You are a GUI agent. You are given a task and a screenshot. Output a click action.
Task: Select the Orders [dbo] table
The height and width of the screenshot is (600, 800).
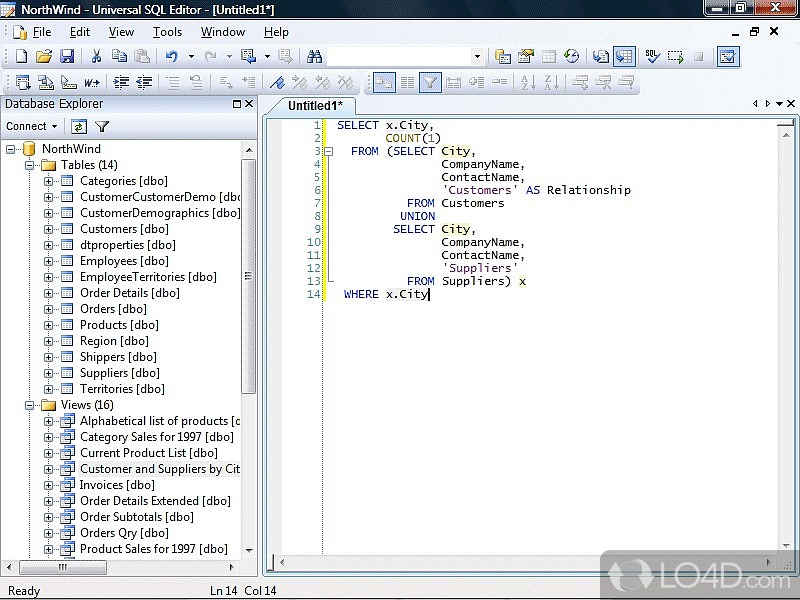(x=113, y=309)
